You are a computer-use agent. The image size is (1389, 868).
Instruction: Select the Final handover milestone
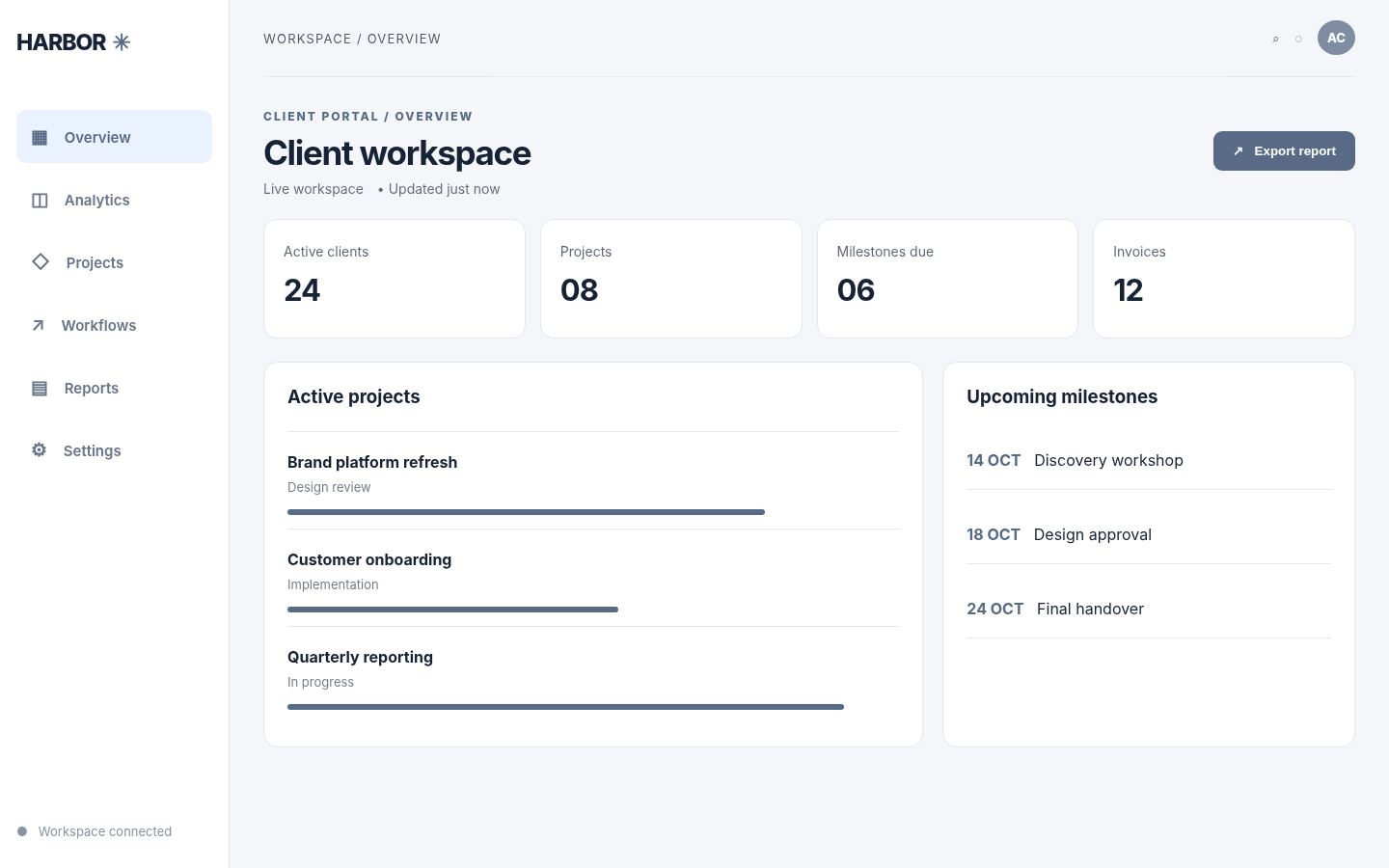pos(1149,609)
